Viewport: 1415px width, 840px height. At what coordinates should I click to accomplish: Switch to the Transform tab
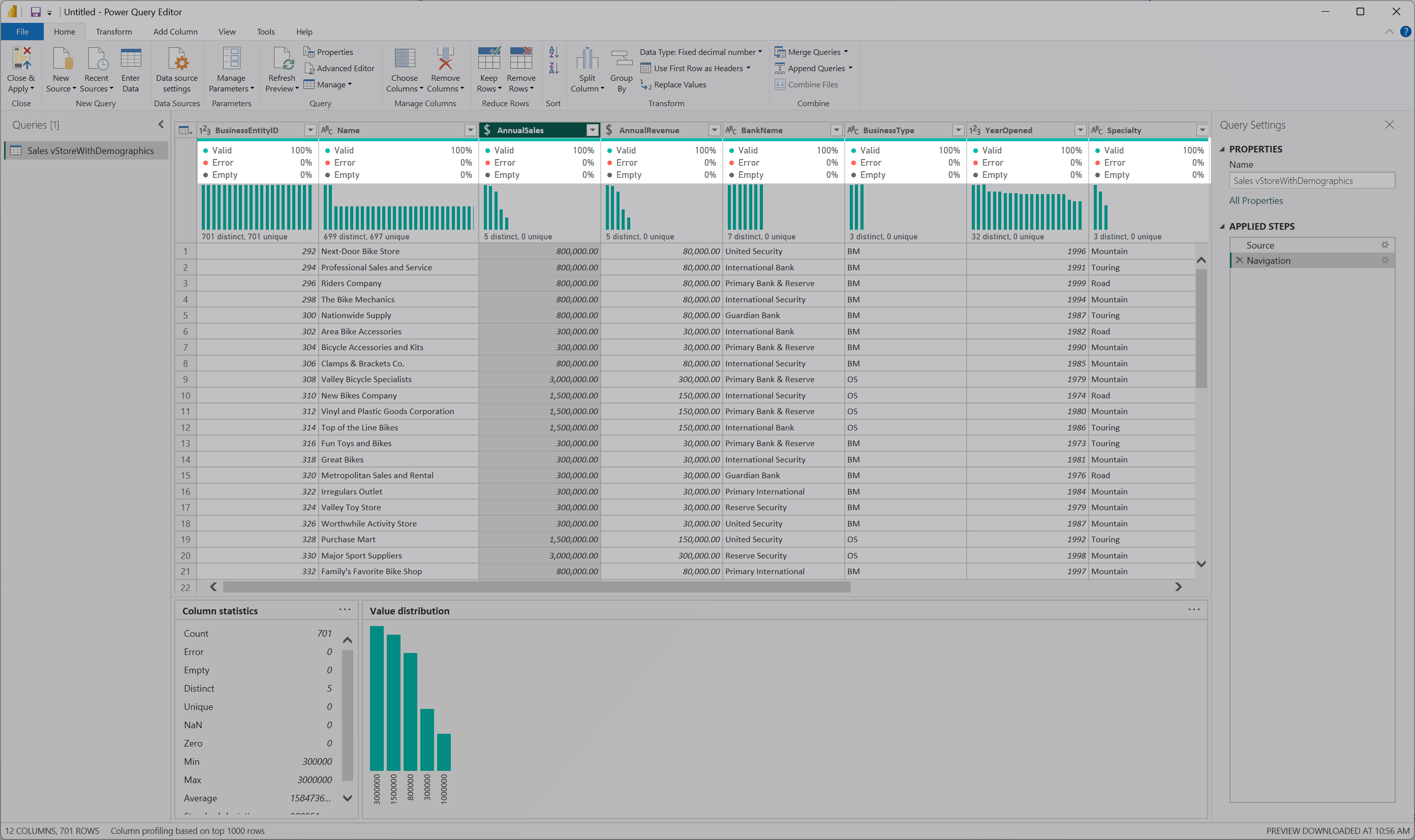coord(113,31)
